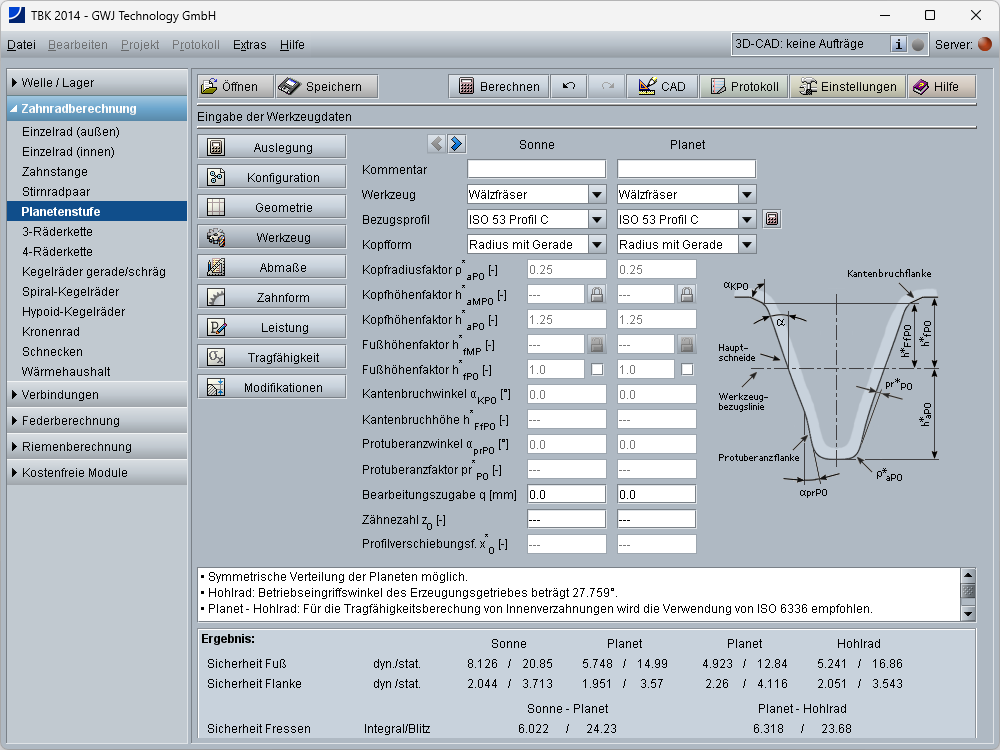The width and height of the screenshot is (1000, 750).
Task: Open calculator icon beside Planet Bezugsprofil
Action: (x=771, y=219)
